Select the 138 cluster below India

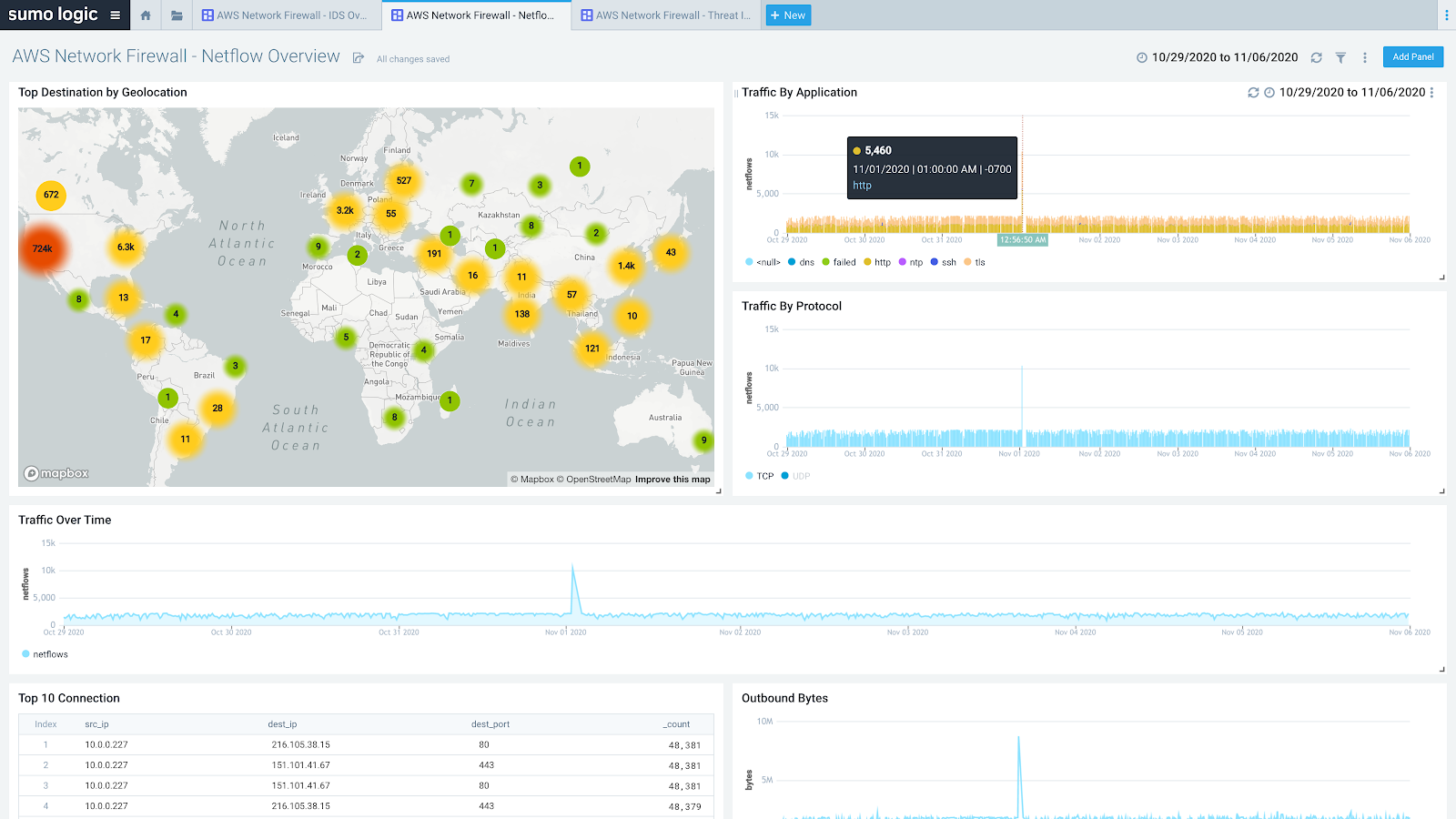coord(522,314)
